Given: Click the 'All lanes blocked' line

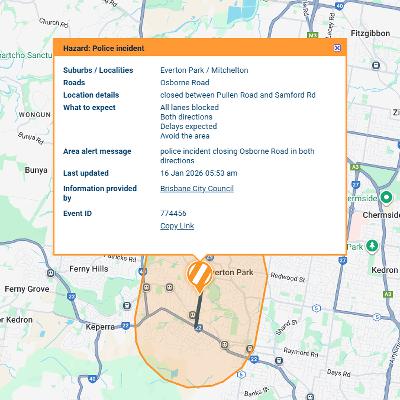Looking at the screenshot, I should click(x=189, y=107).
